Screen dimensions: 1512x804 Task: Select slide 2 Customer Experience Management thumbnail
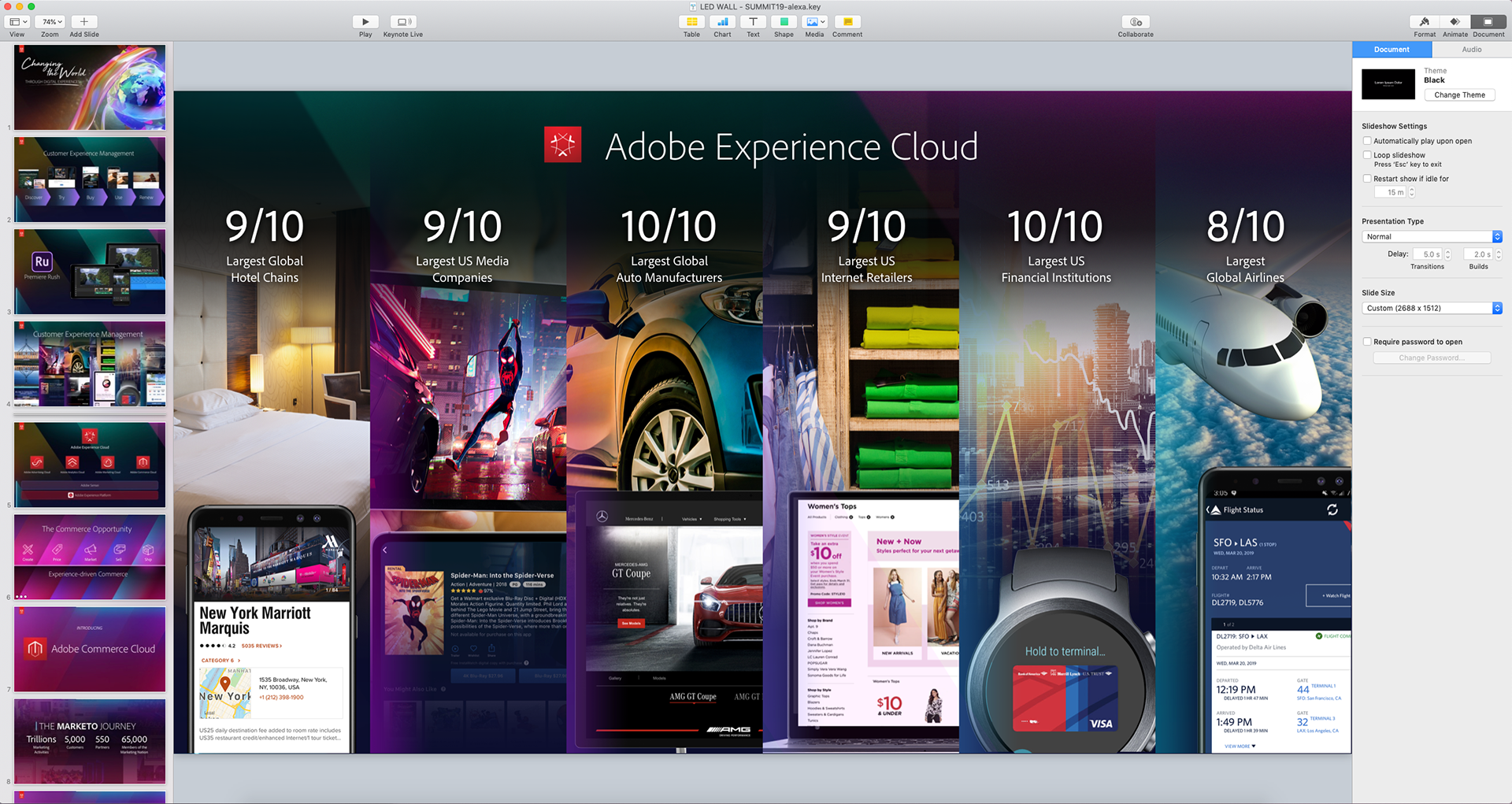(x=90, y=180)
